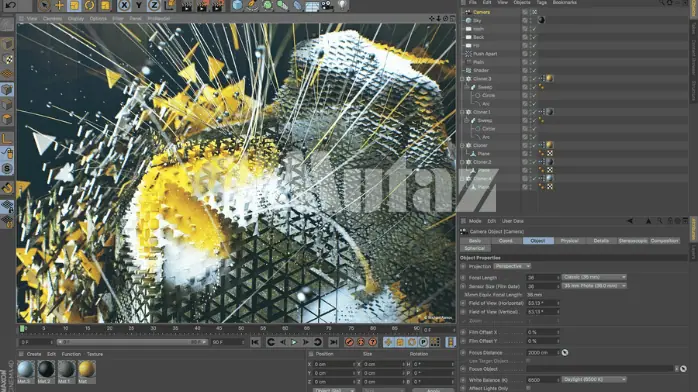The height and width of the screenshot is (392, 698).
Task: Open viewport Cameras menu
Action: pos(53,19)
